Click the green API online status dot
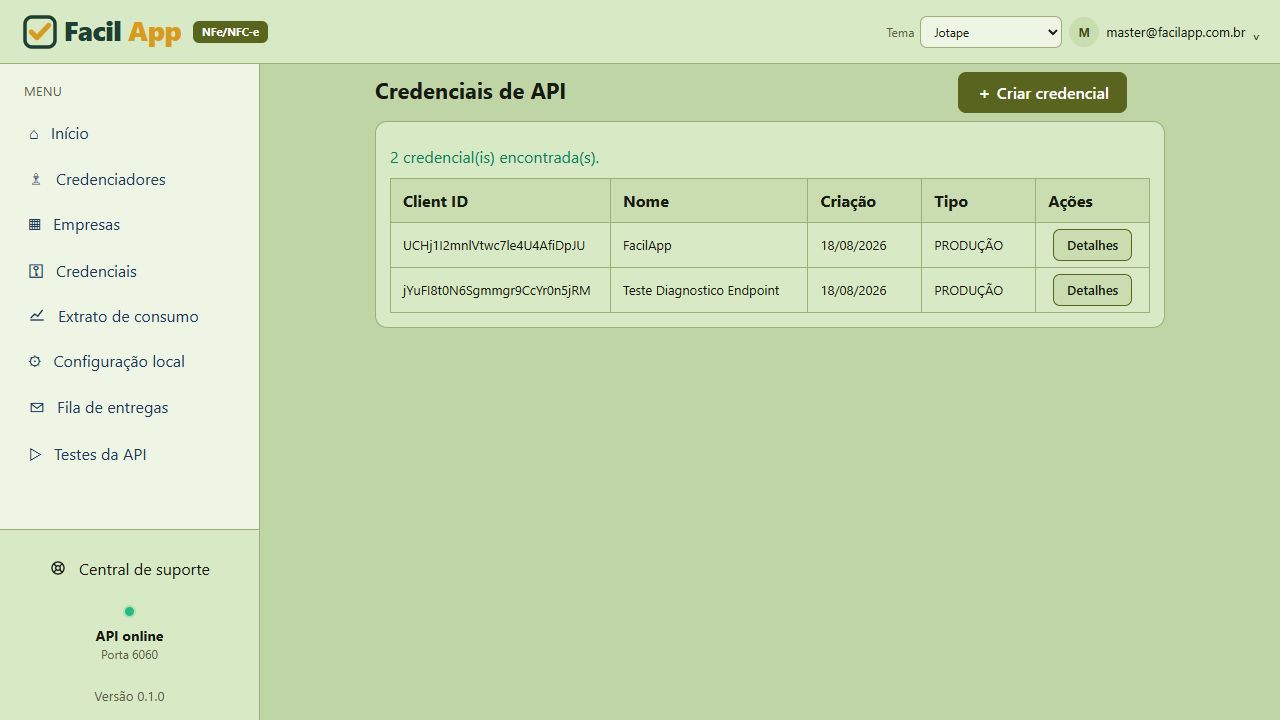Viewport: 1280px width, 720px height. point(129,611)
